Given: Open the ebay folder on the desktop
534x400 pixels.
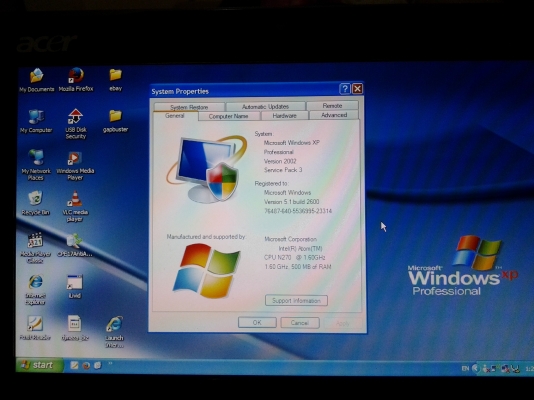Looking at the screenshot, I should tap(115, 80).
